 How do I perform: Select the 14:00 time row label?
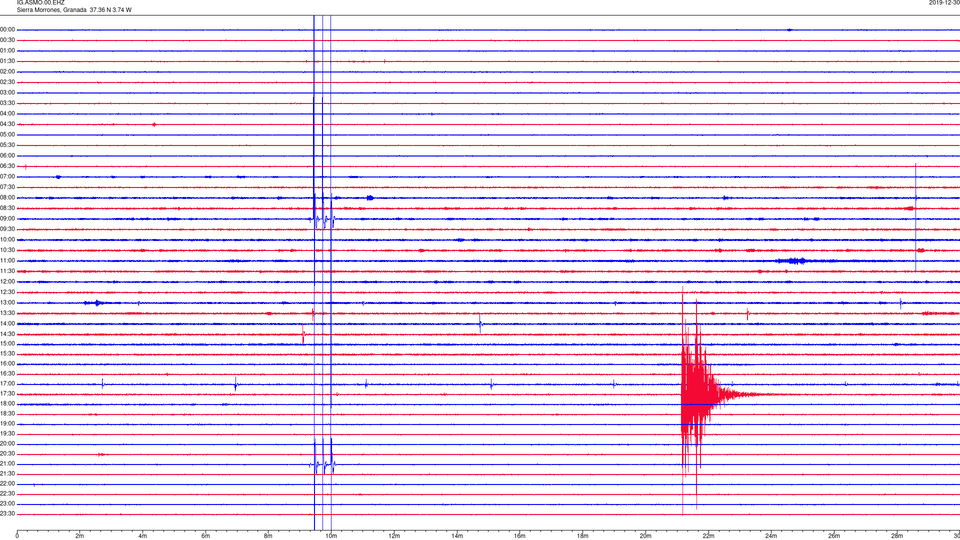pos(7,323)
